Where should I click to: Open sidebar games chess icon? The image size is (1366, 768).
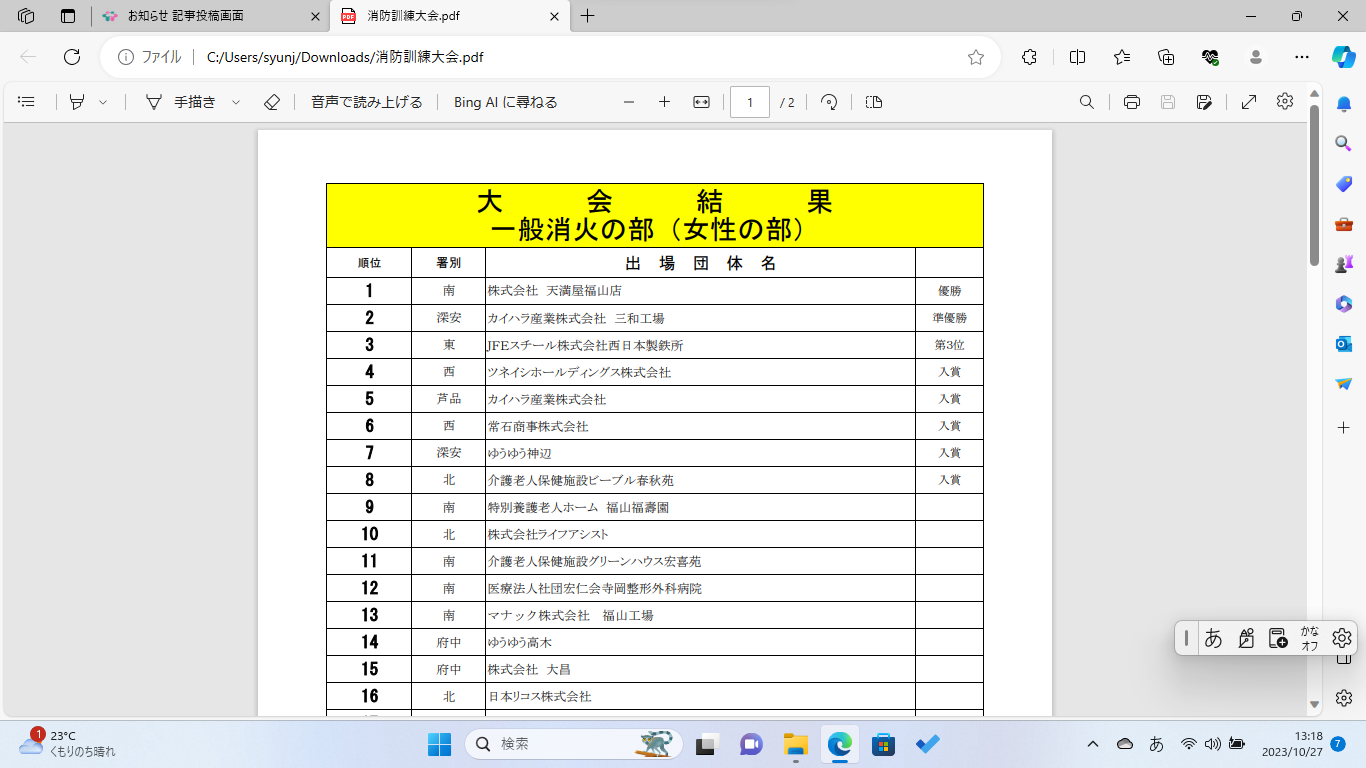click(1344, 264)
